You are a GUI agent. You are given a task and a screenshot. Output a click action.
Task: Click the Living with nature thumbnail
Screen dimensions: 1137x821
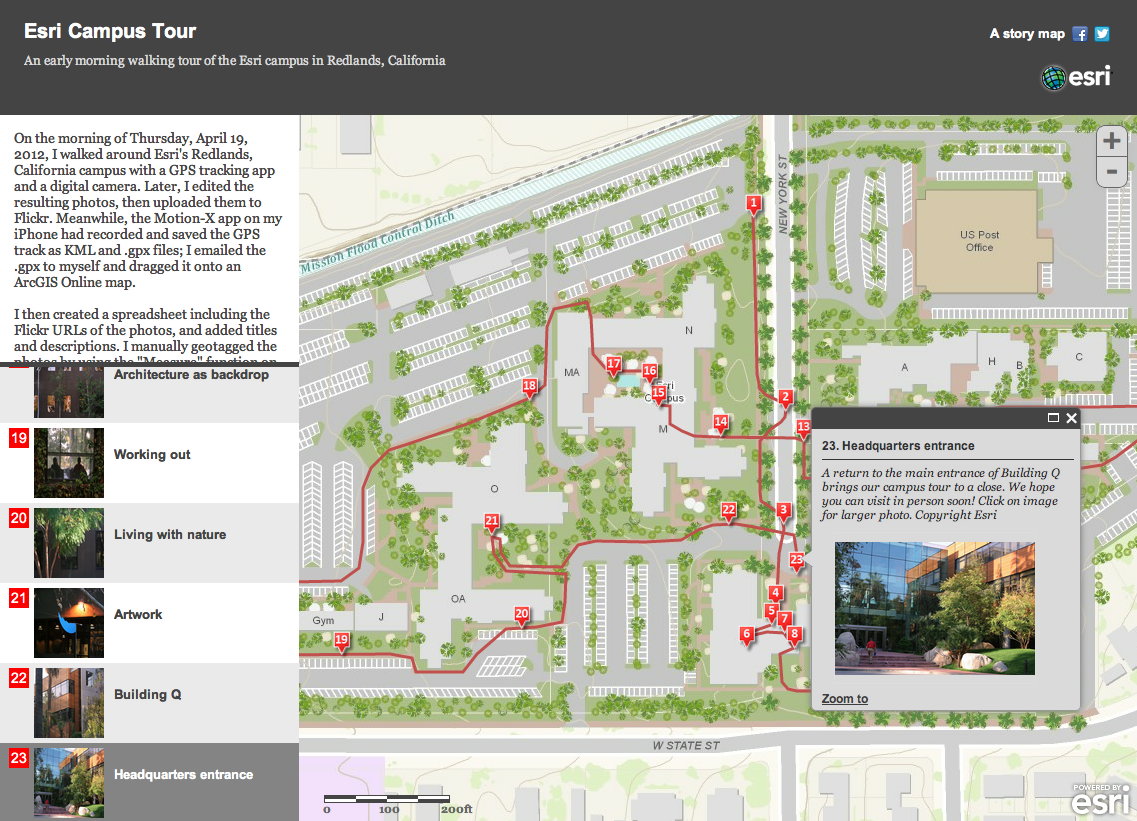(x=69, y=542)
